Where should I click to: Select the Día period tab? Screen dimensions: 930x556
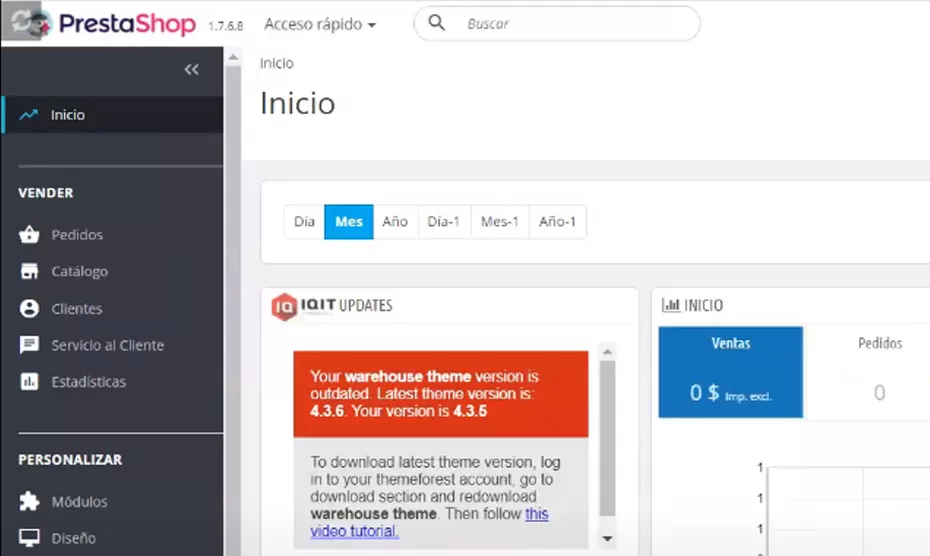tap(304, 222)
